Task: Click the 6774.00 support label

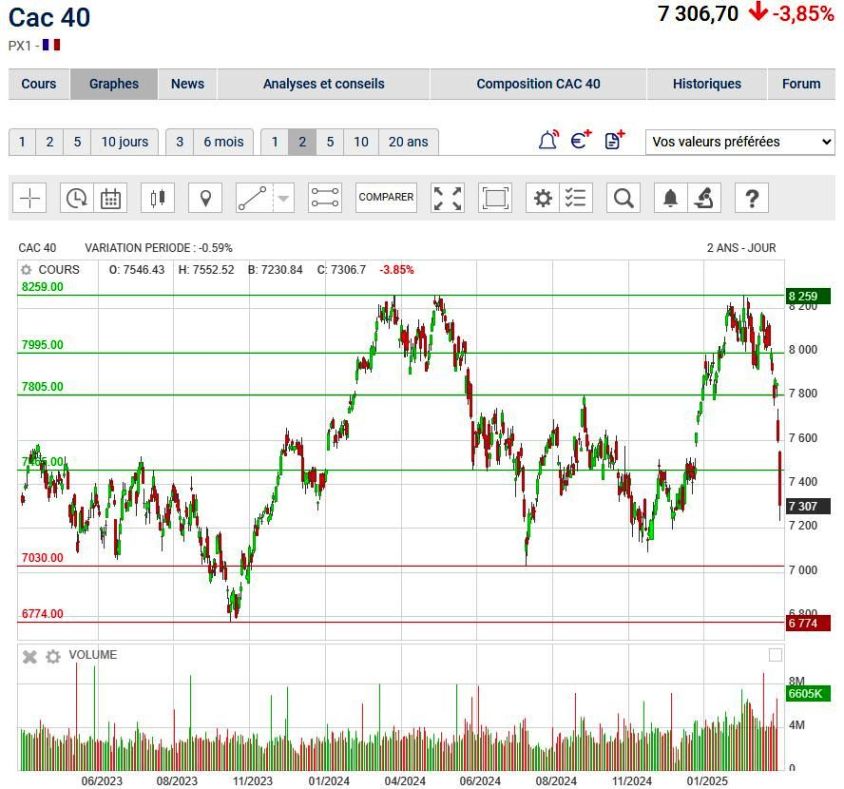Action: pos(43,614)
